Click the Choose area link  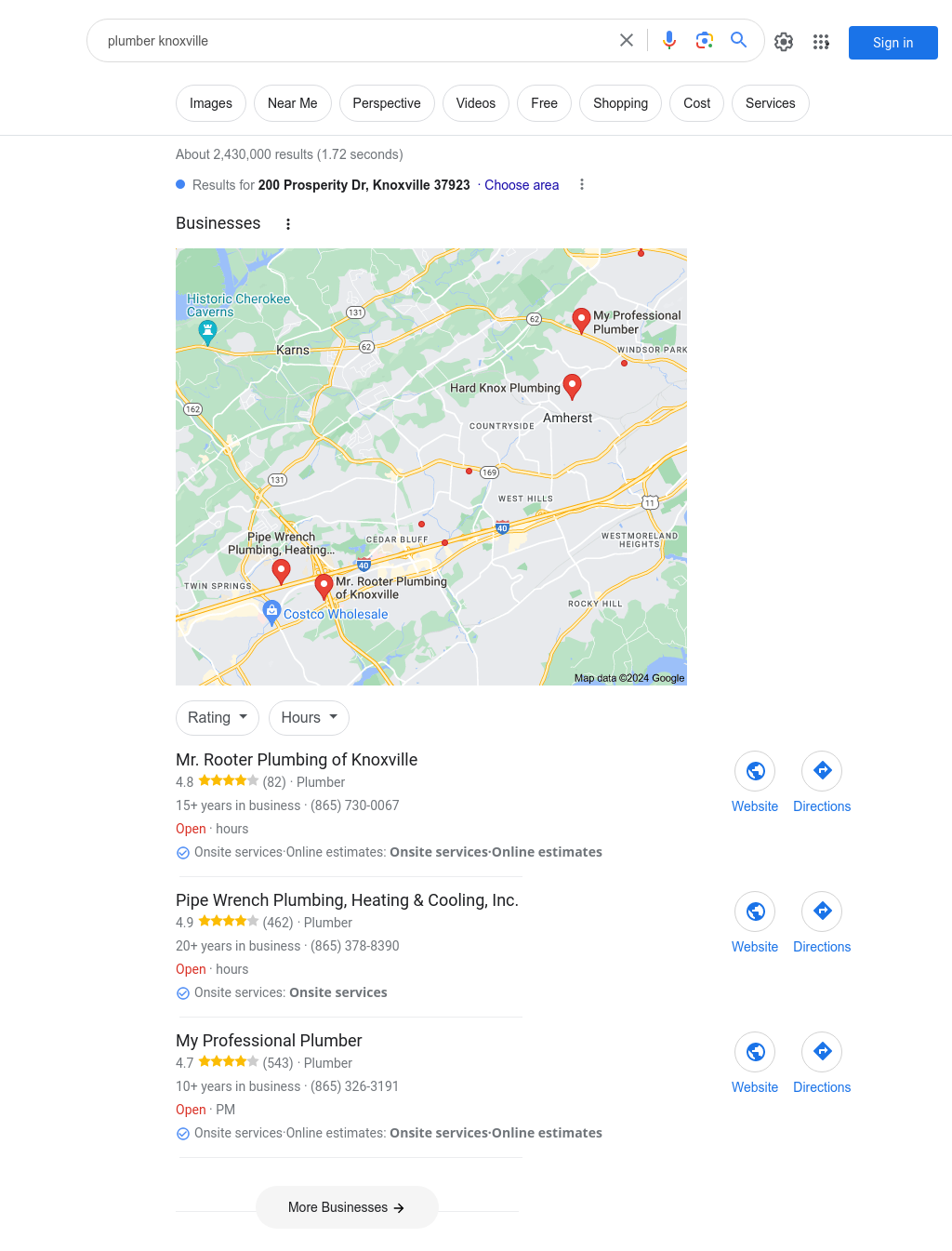tap(522, 185)
